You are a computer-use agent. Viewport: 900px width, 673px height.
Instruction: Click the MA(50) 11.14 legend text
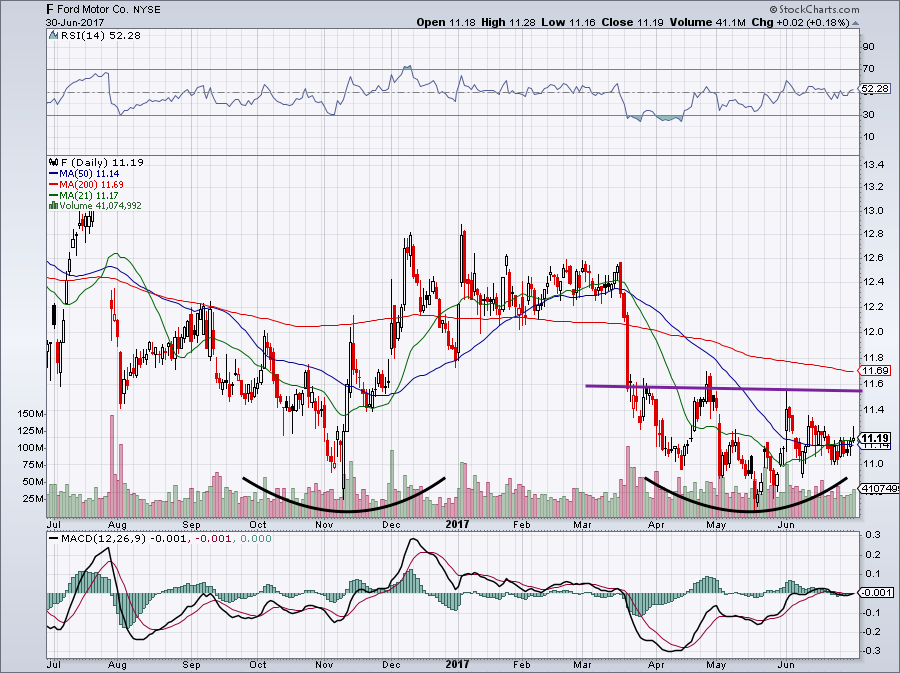[x=89, y=173]
